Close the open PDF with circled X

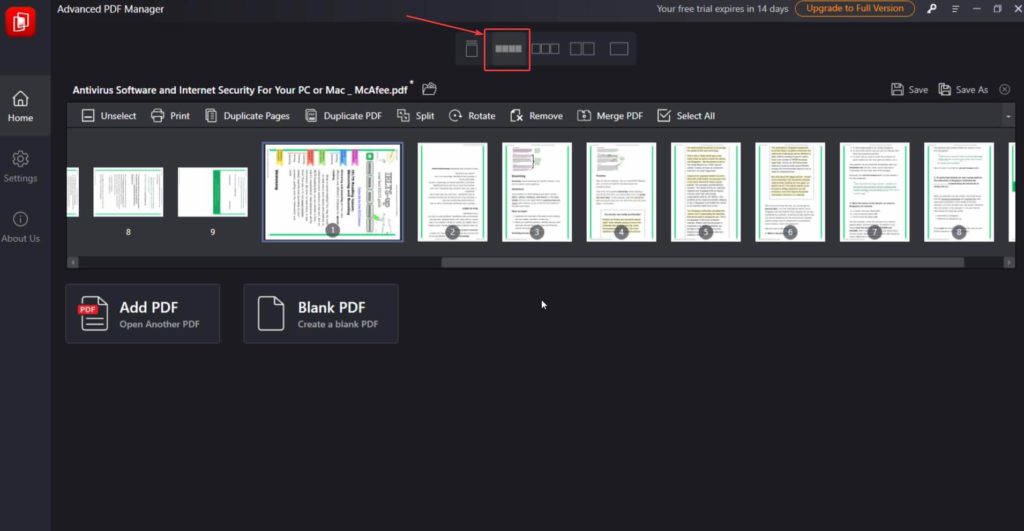1004,89
